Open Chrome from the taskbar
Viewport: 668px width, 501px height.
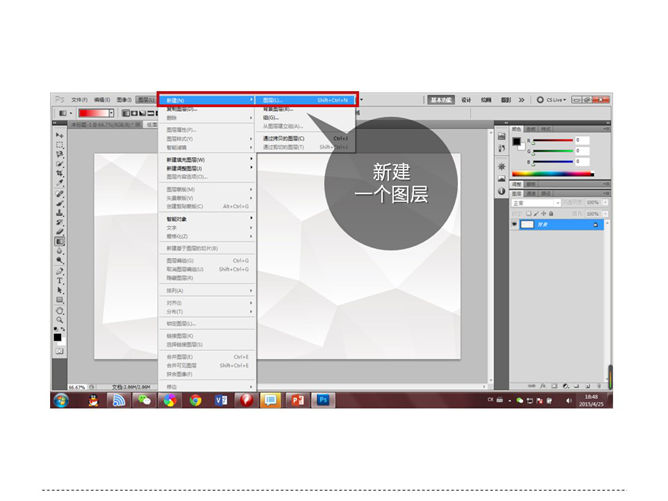coord(196,400)
